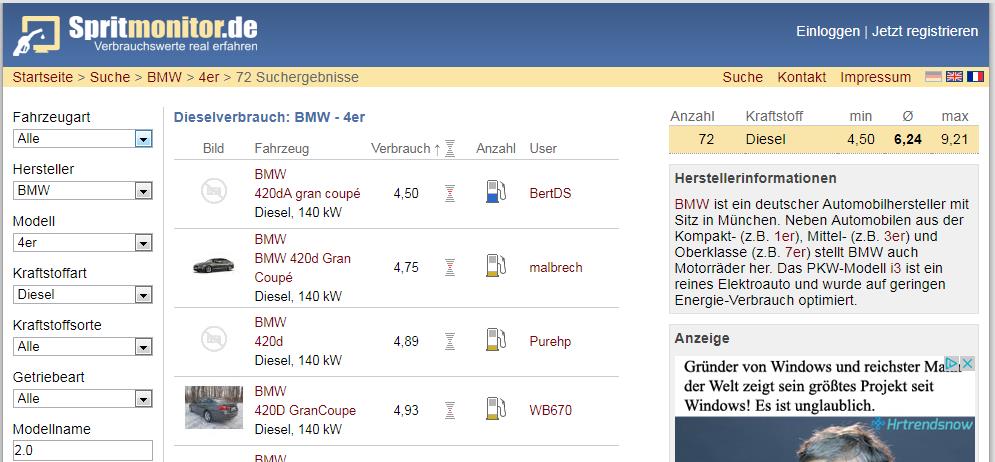Open the Kontakt menu item
Screen dimensions: 995x462
click(802, 77)
